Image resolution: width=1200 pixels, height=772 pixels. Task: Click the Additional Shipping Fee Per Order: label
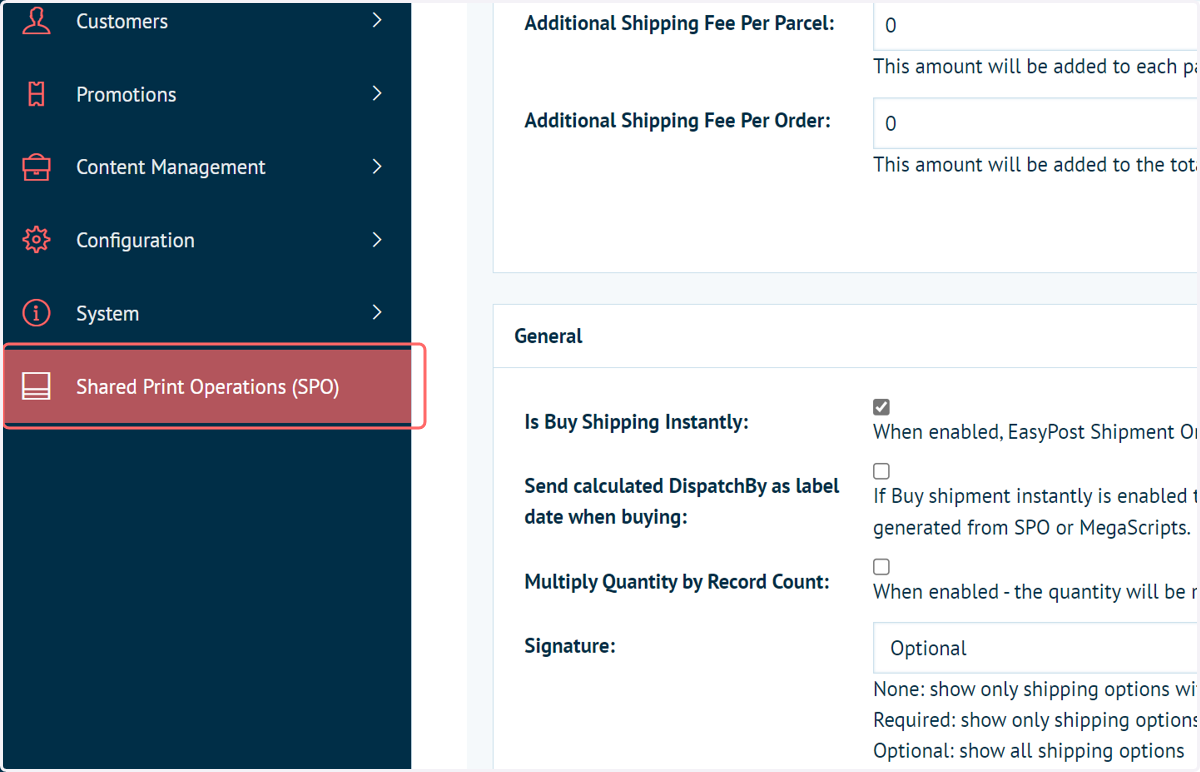678,120
